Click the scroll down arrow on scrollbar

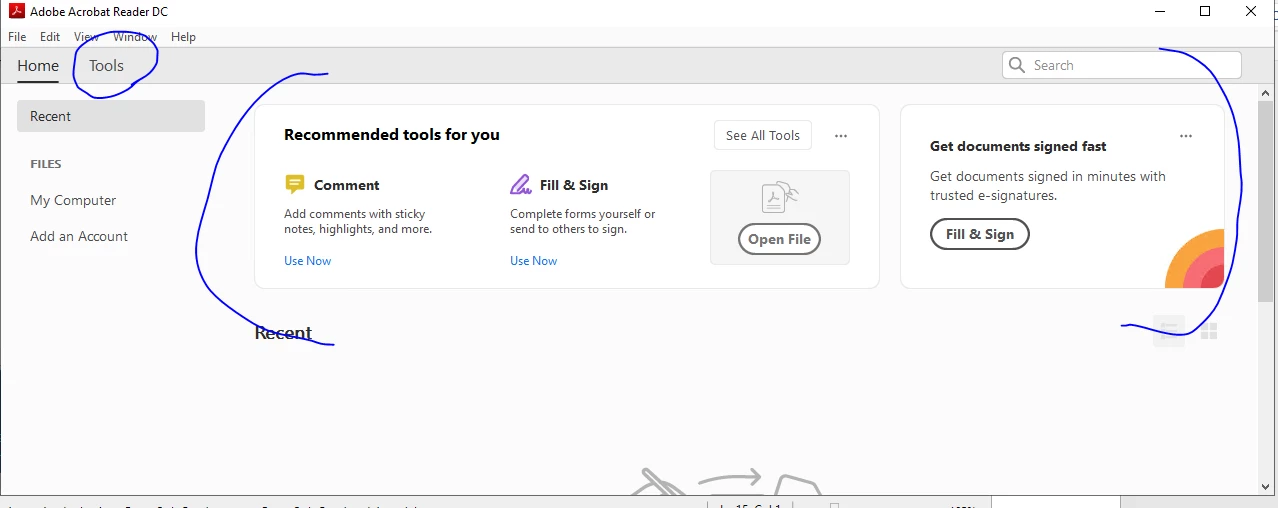click(1268, 486)
